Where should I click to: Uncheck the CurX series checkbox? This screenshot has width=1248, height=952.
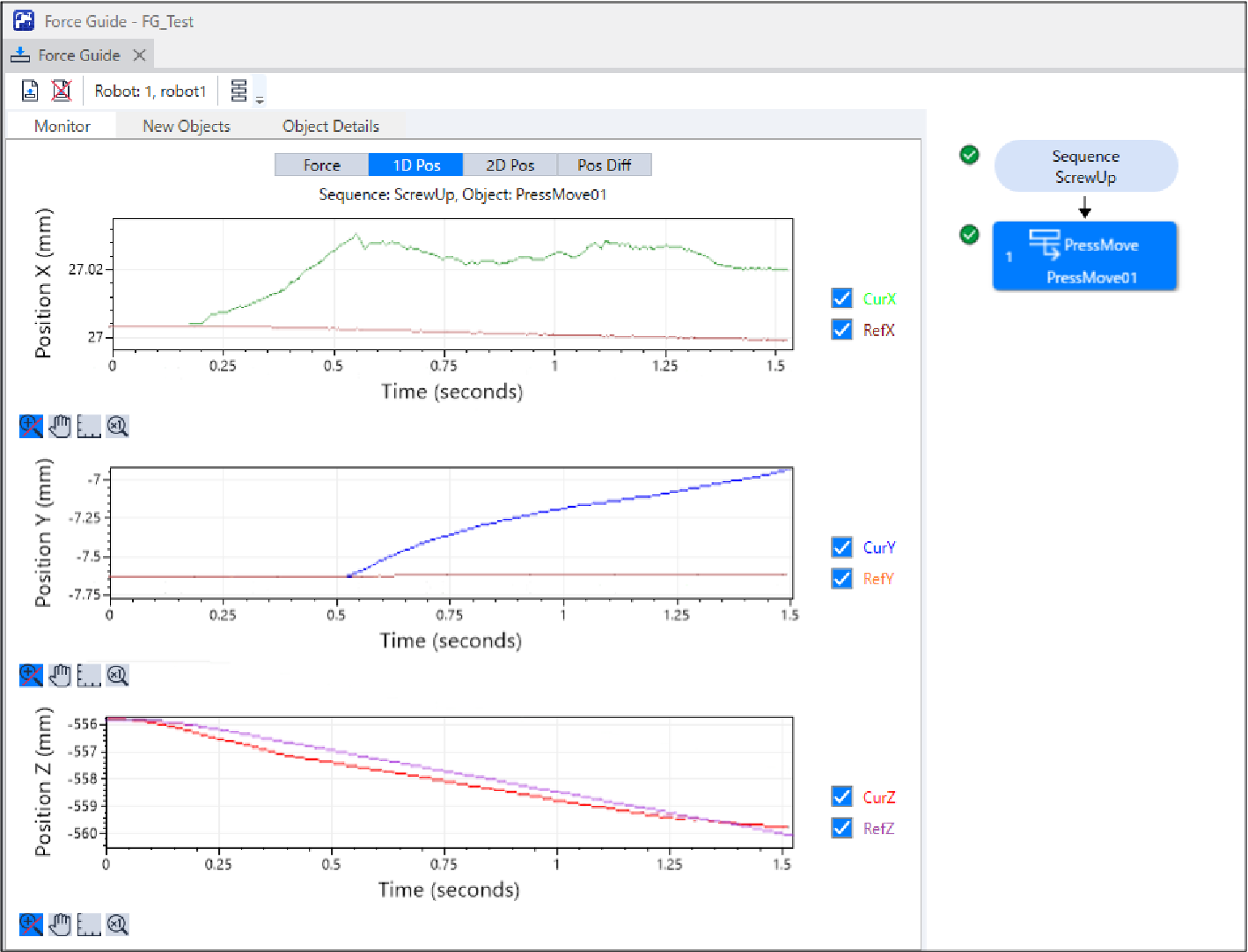pyautogui.click(x=841, y=298)
